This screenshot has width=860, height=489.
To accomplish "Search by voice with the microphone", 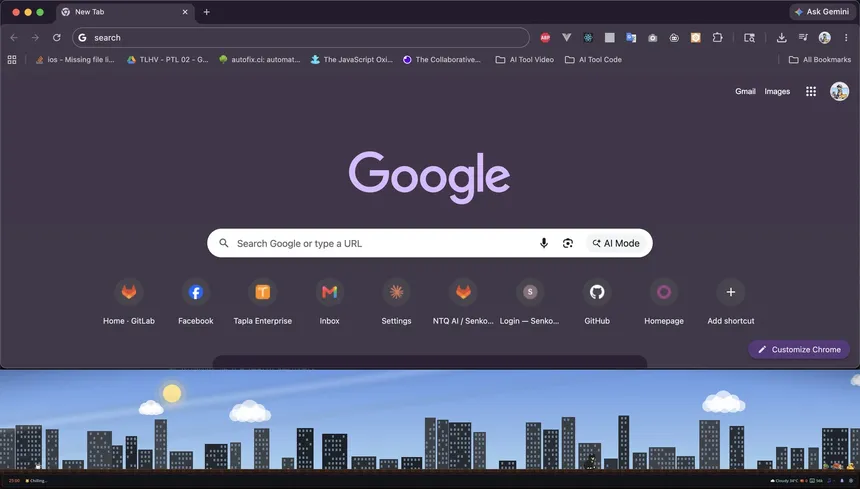I will pyautogui.click(x=544, y=243).
